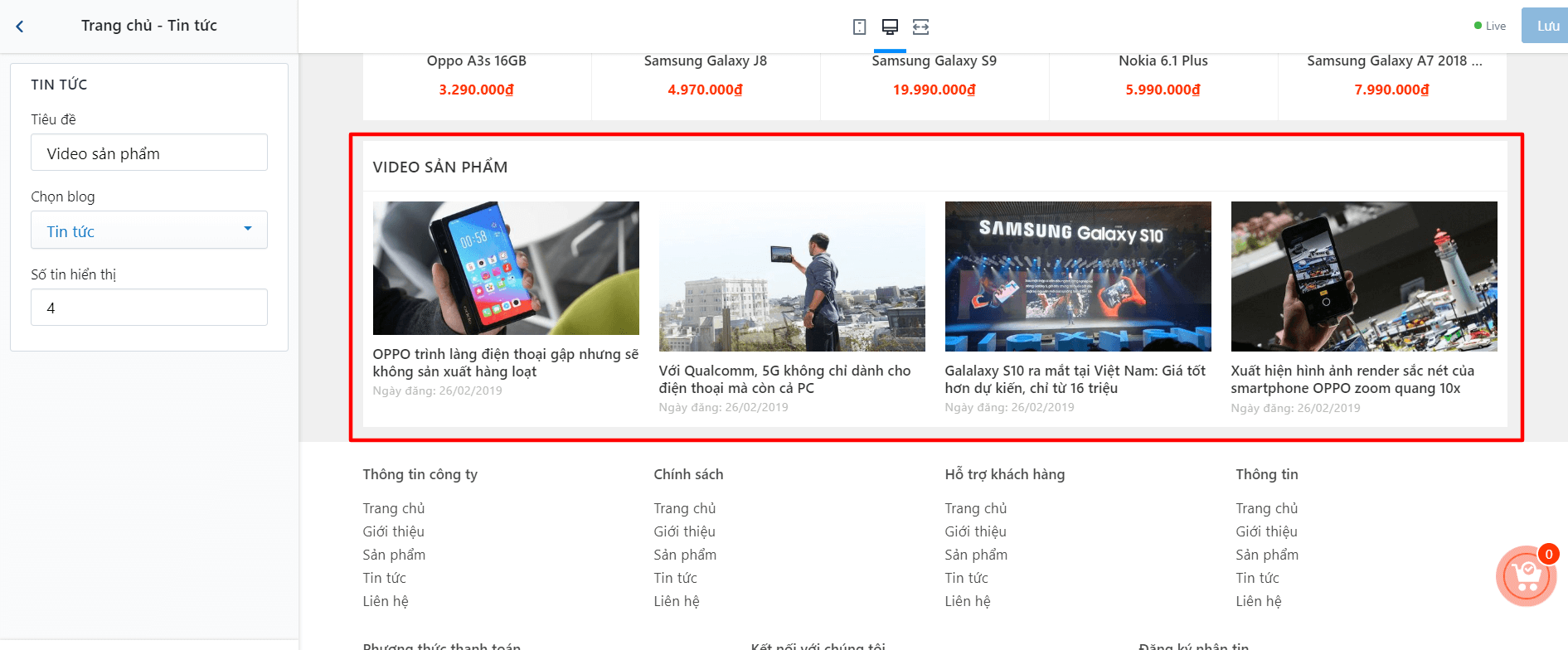Click Sản phẩm under Hỗ trợ khách hàng
This screenshot has width=1568, height=650.
[976, 555]
